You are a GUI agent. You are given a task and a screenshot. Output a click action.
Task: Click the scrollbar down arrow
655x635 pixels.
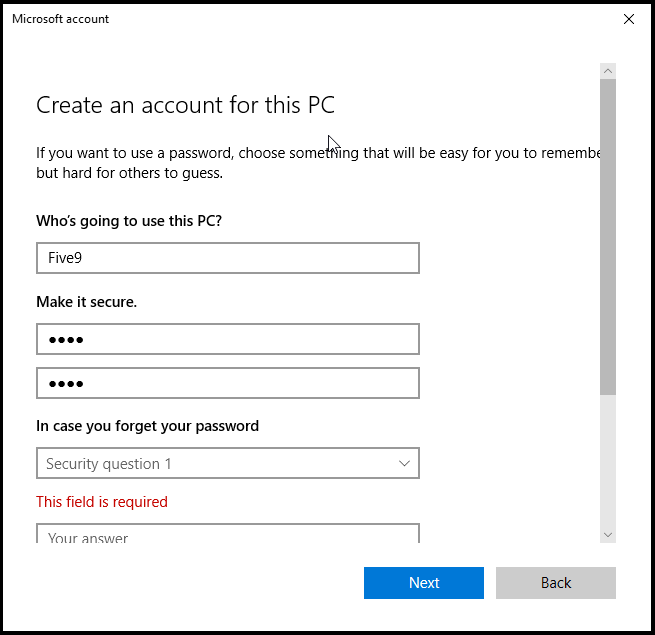[x=608, y=535]
